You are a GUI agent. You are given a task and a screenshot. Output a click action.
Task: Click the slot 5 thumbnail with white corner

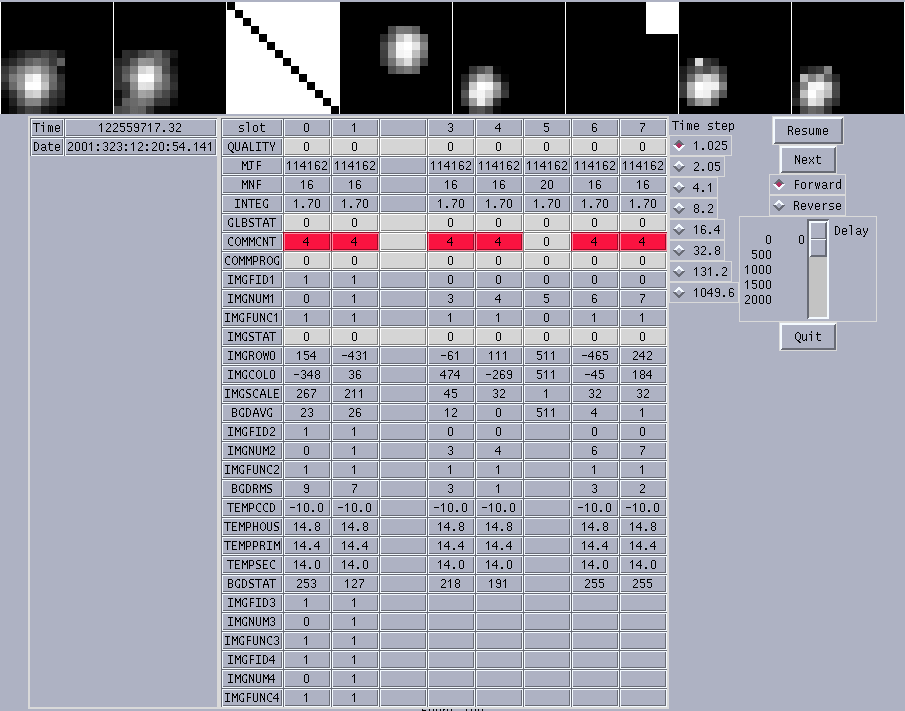(622, 58)
